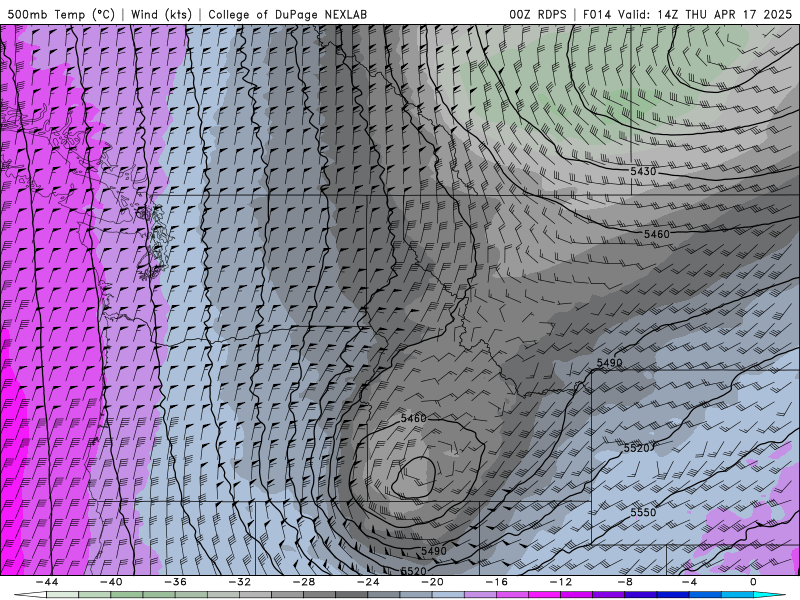Click the -20 colorbar value
The height and width of the screenshot is (600, 800).
click(432, 582)
